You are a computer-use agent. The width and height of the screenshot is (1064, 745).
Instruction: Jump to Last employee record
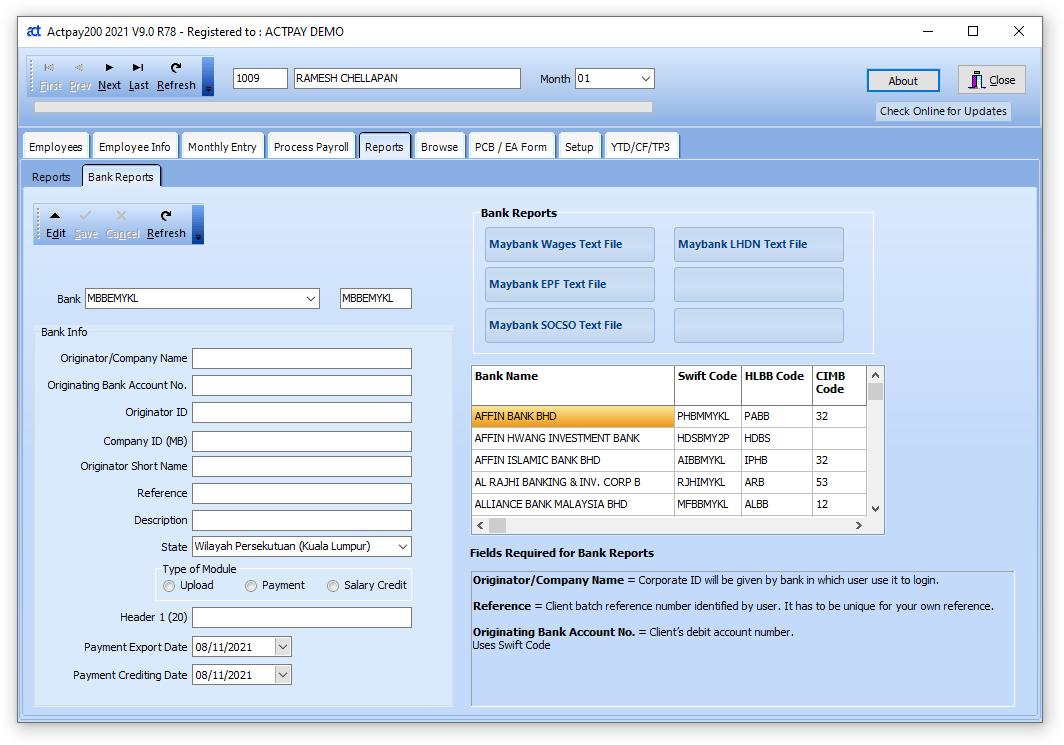pos(138,76)
